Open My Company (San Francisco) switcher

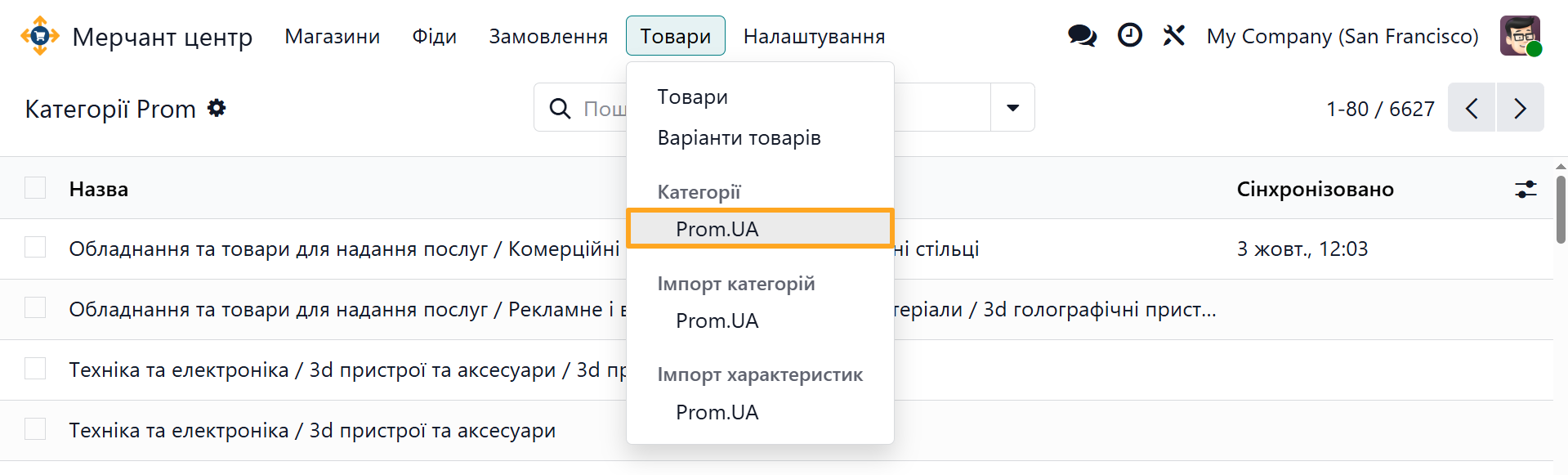[x=1342, y=36]
